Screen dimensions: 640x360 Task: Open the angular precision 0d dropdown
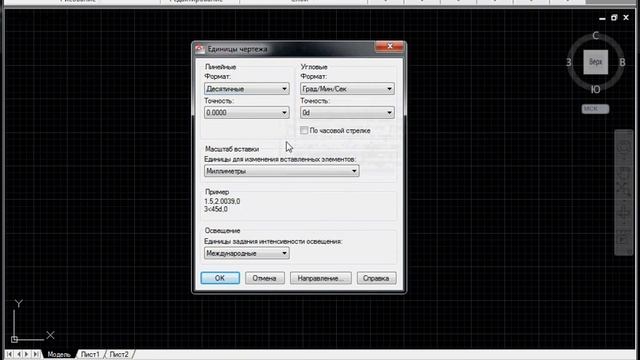coord(347,113)
